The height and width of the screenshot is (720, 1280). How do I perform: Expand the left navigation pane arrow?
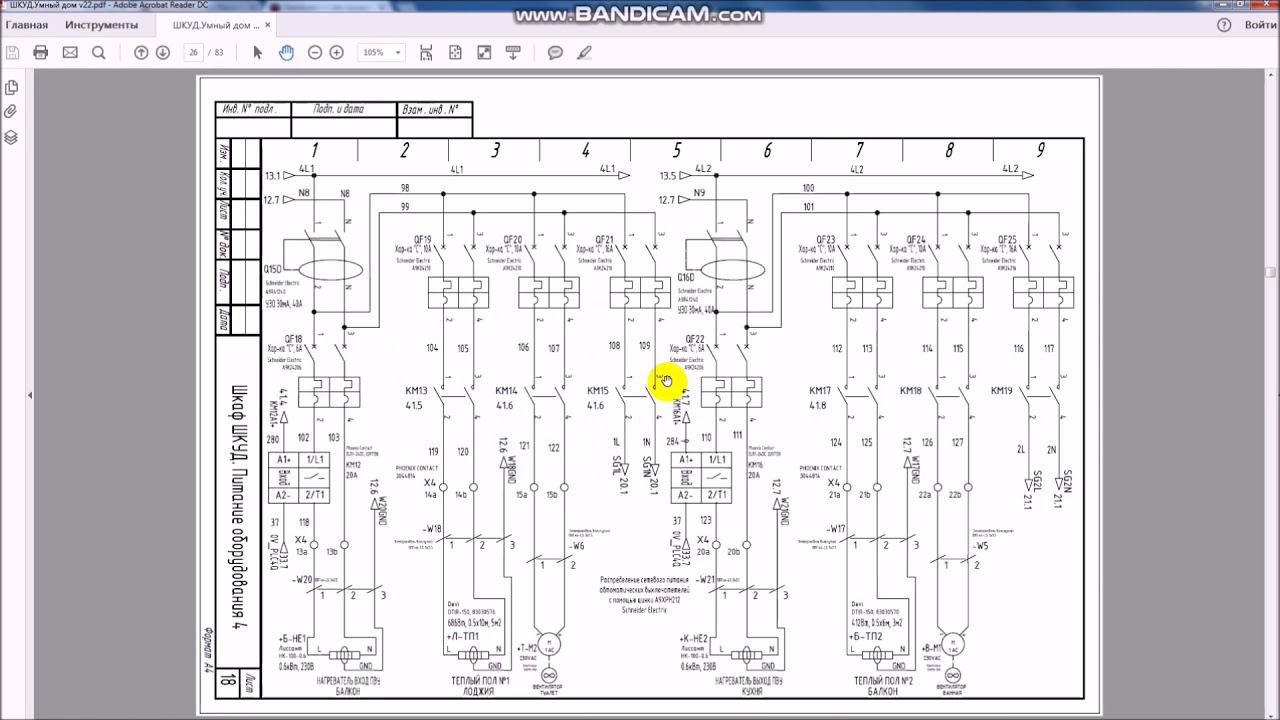point(29,395)
